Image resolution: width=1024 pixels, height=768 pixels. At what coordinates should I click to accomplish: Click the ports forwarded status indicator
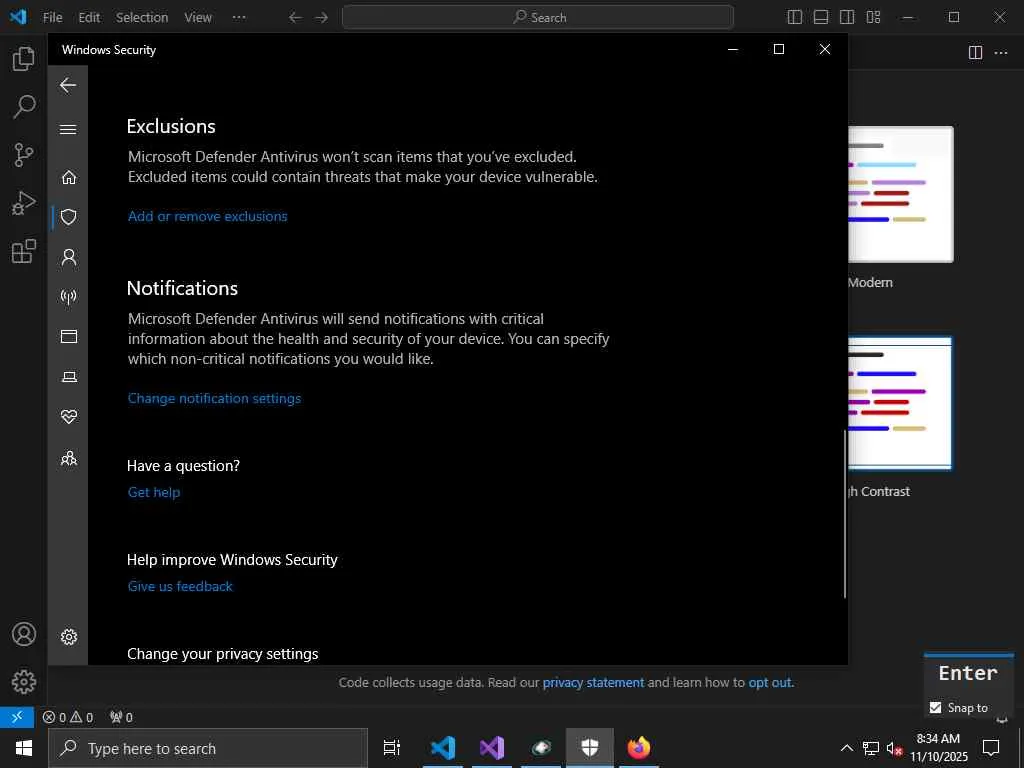pyautogui.click(x=121, y=717)
